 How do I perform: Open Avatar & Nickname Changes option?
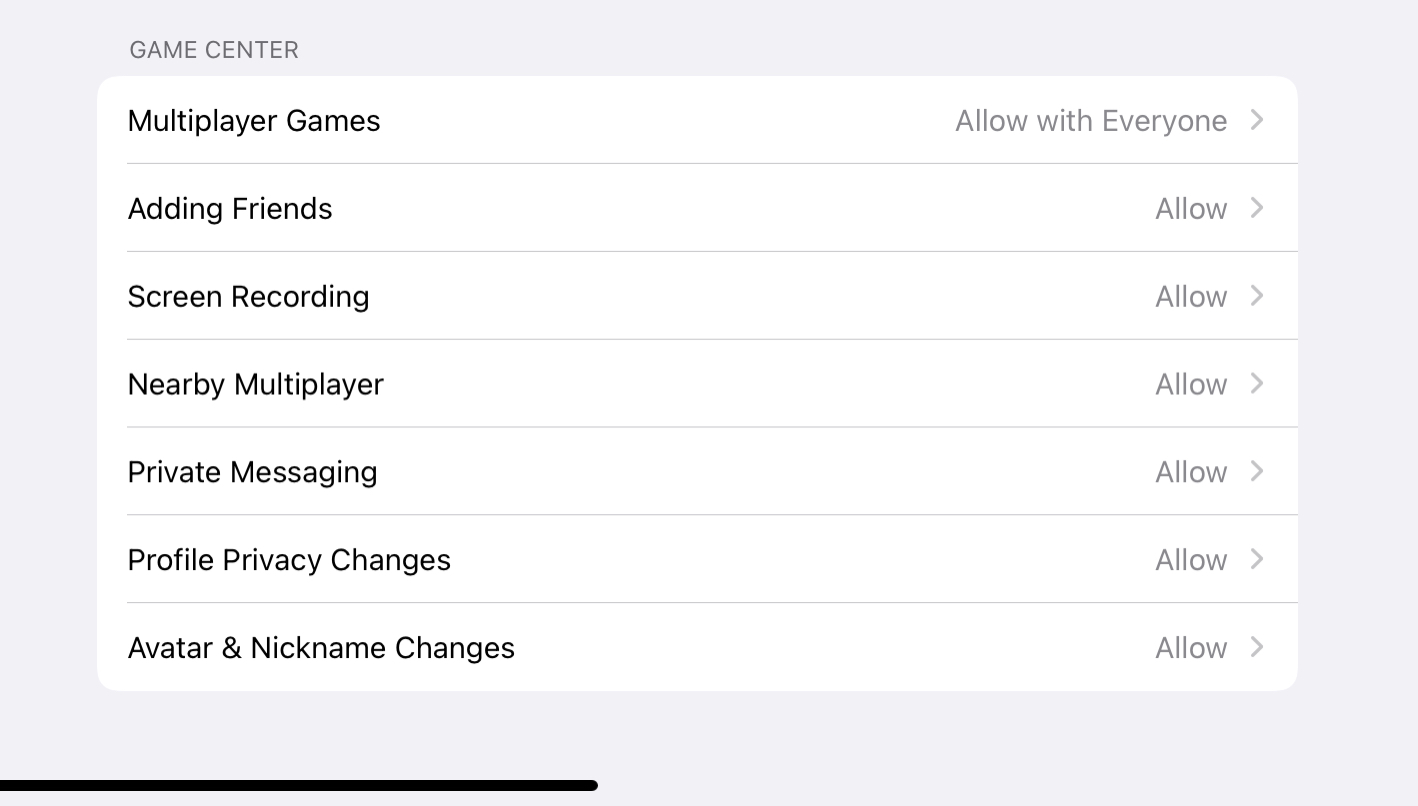coord(321,648)
